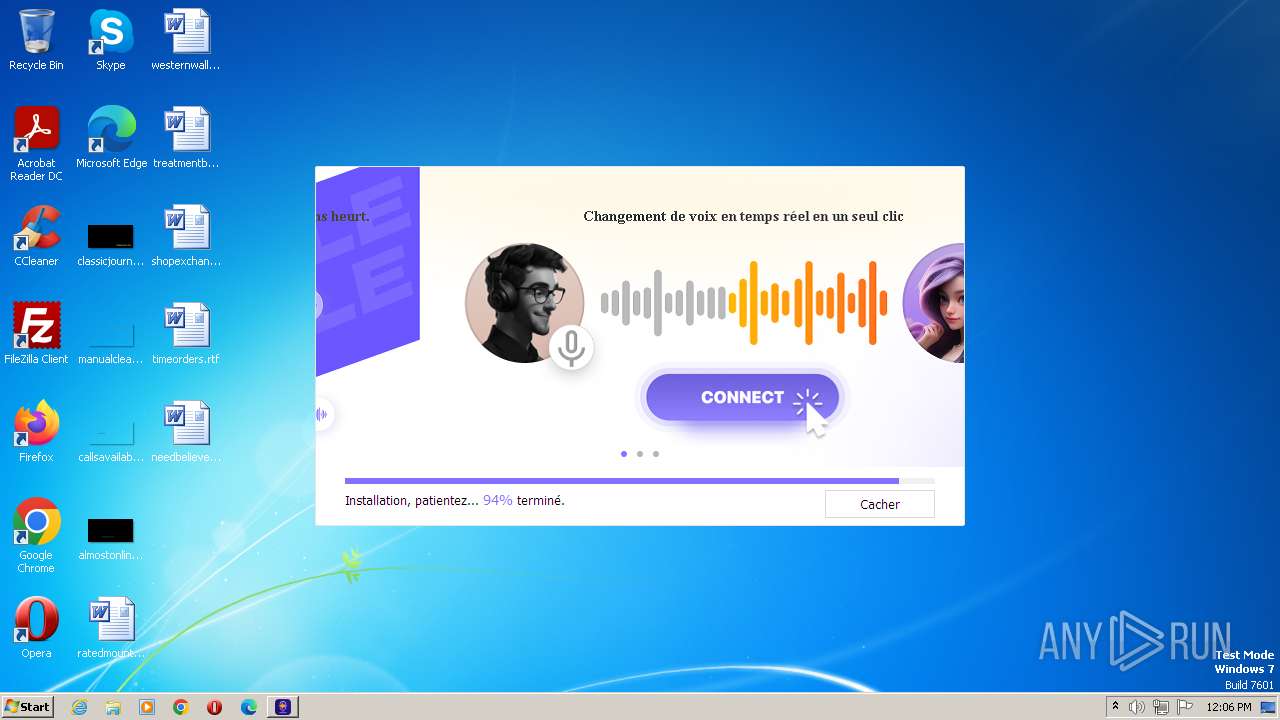Open the treatmentb Word document icon
This screenshot has width=1280, height=720.
(186, 138)
